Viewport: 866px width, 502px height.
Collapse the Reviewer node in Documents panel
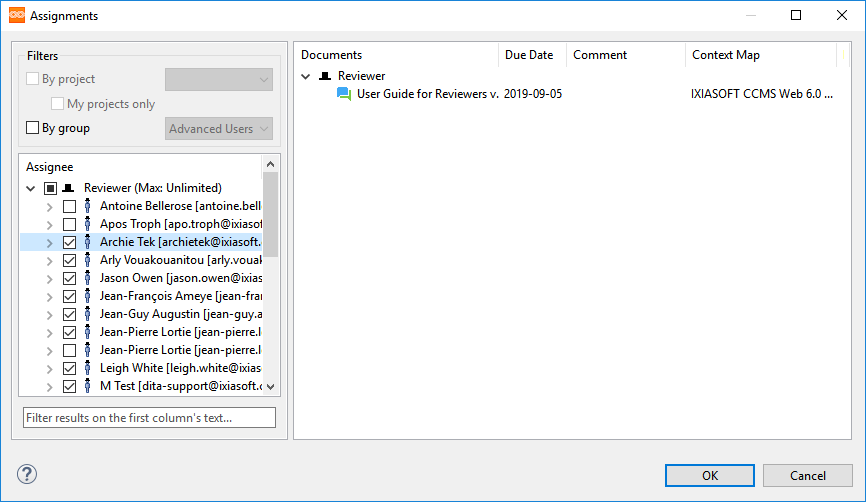coord(306,76)
